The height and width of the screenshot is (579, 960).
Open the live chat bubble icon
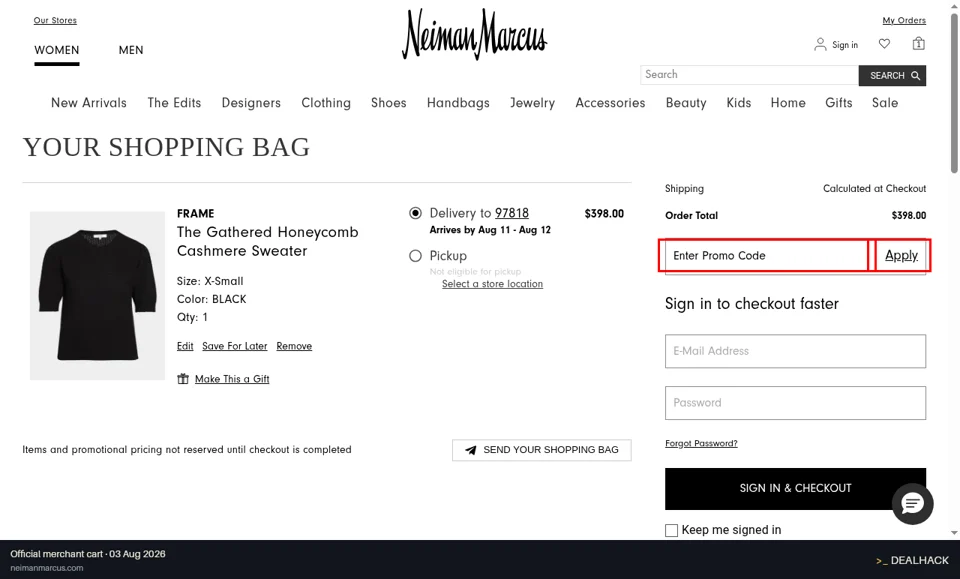912,503
